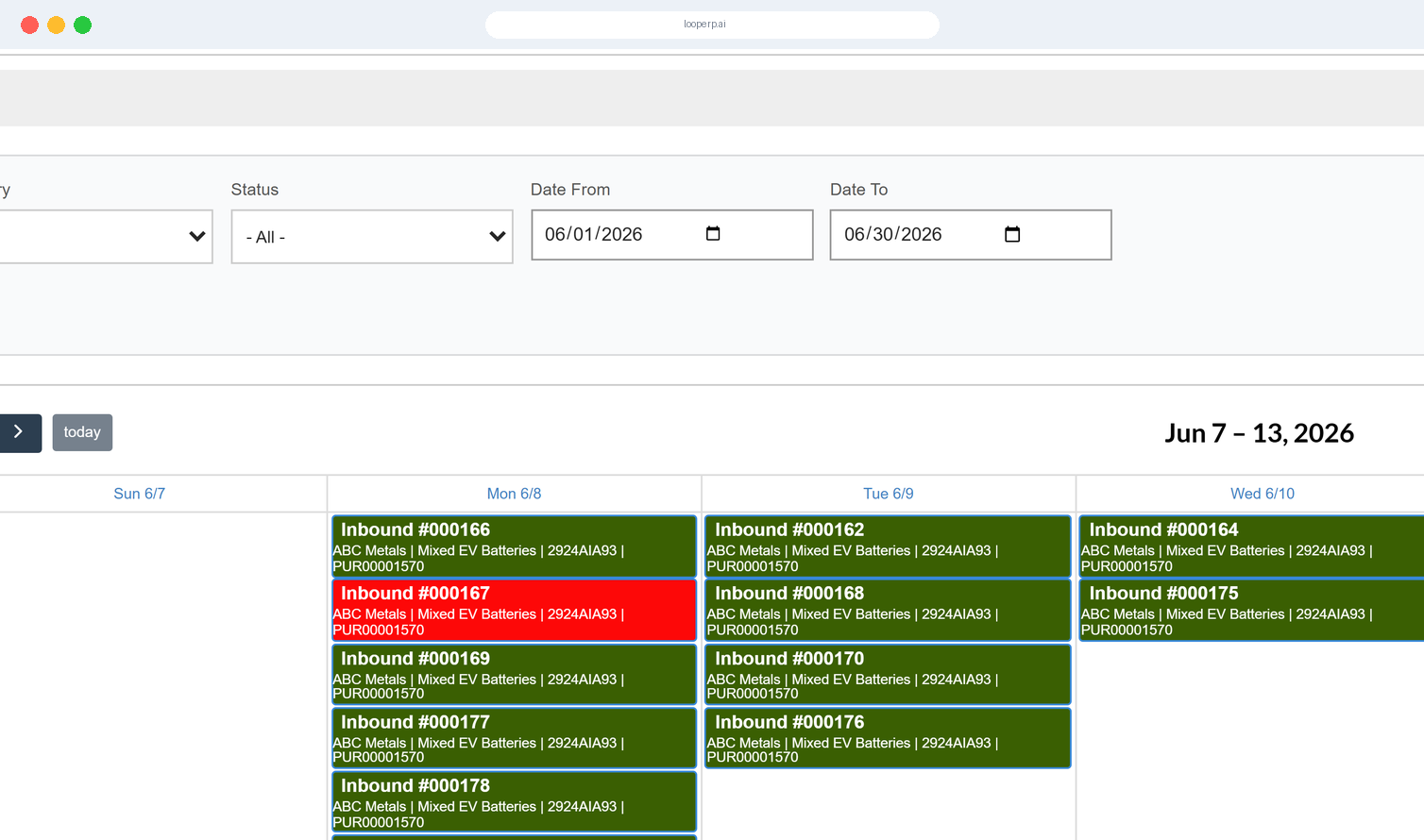
Task: Open the Mon 6/8 day header link
Action: [x=514, y=494]
